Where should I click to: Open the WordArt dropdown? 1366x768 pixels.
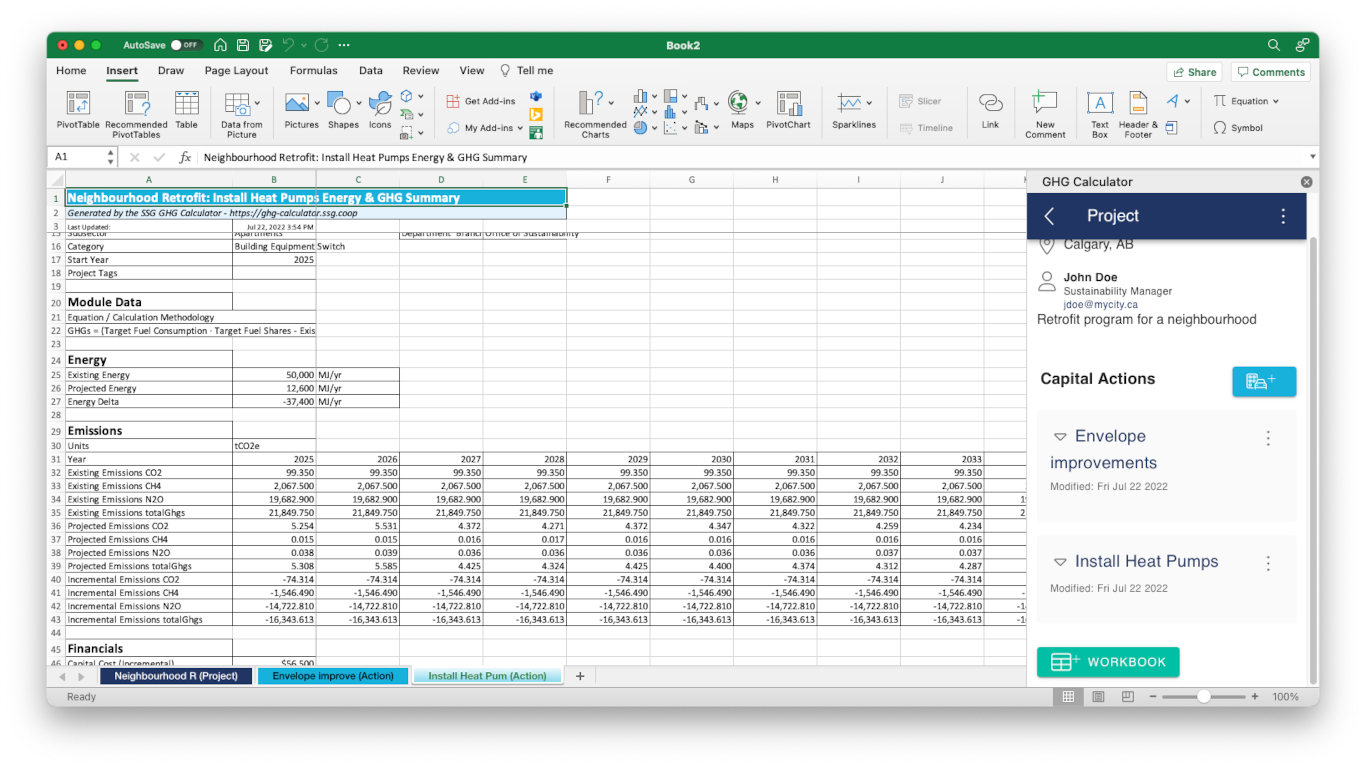pos(1187,100)
